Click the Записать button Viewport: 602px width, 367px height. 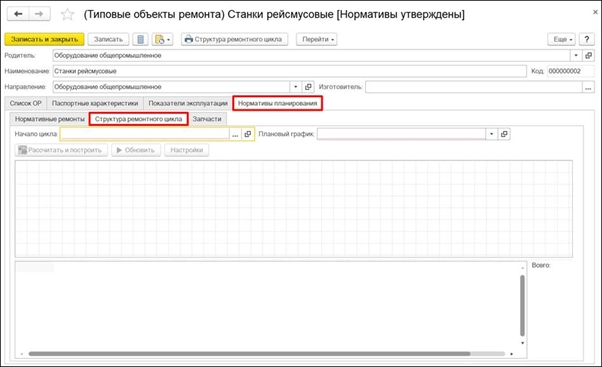(x=108, y=39)
